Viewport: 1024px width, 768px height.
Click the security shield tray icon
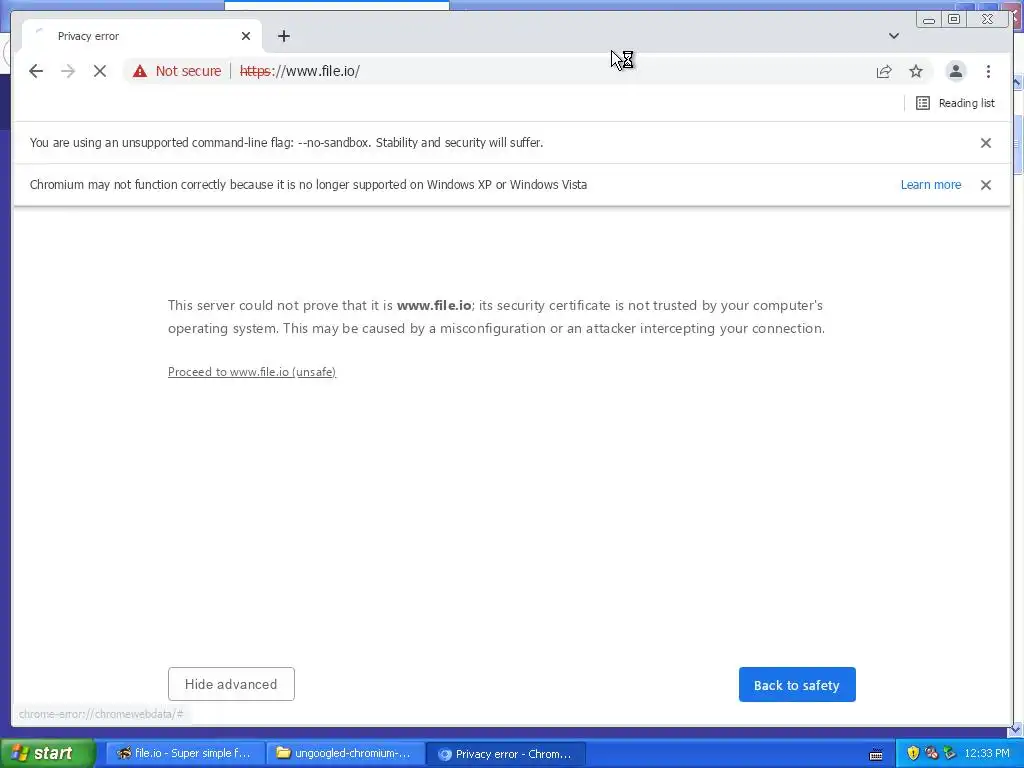pyautogui.click(x=913, y=754)
